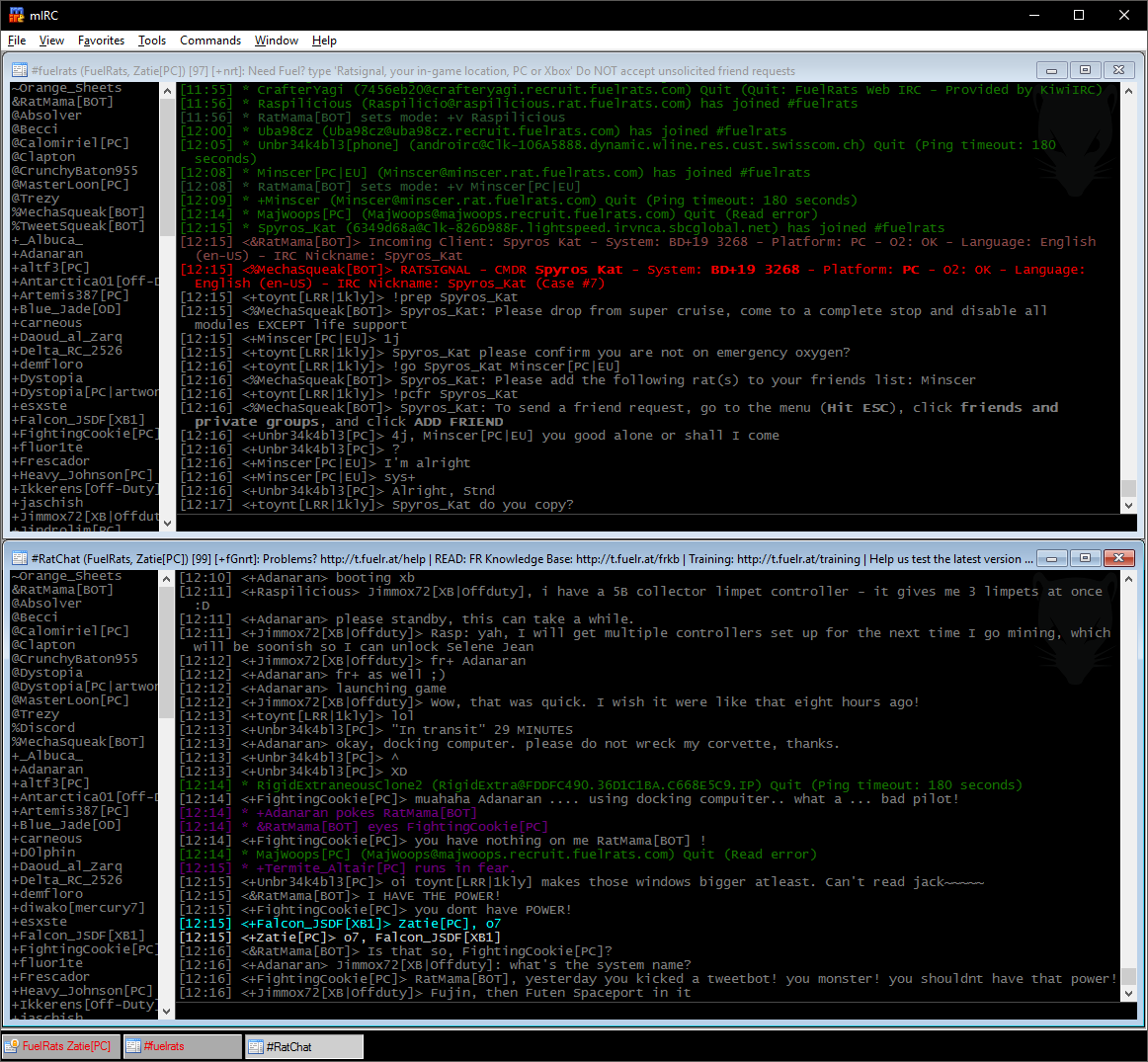The height and width of the screenshot is (1062, 1148).
Task: Open the Favorites menu
Action: (x=101, y=41)
